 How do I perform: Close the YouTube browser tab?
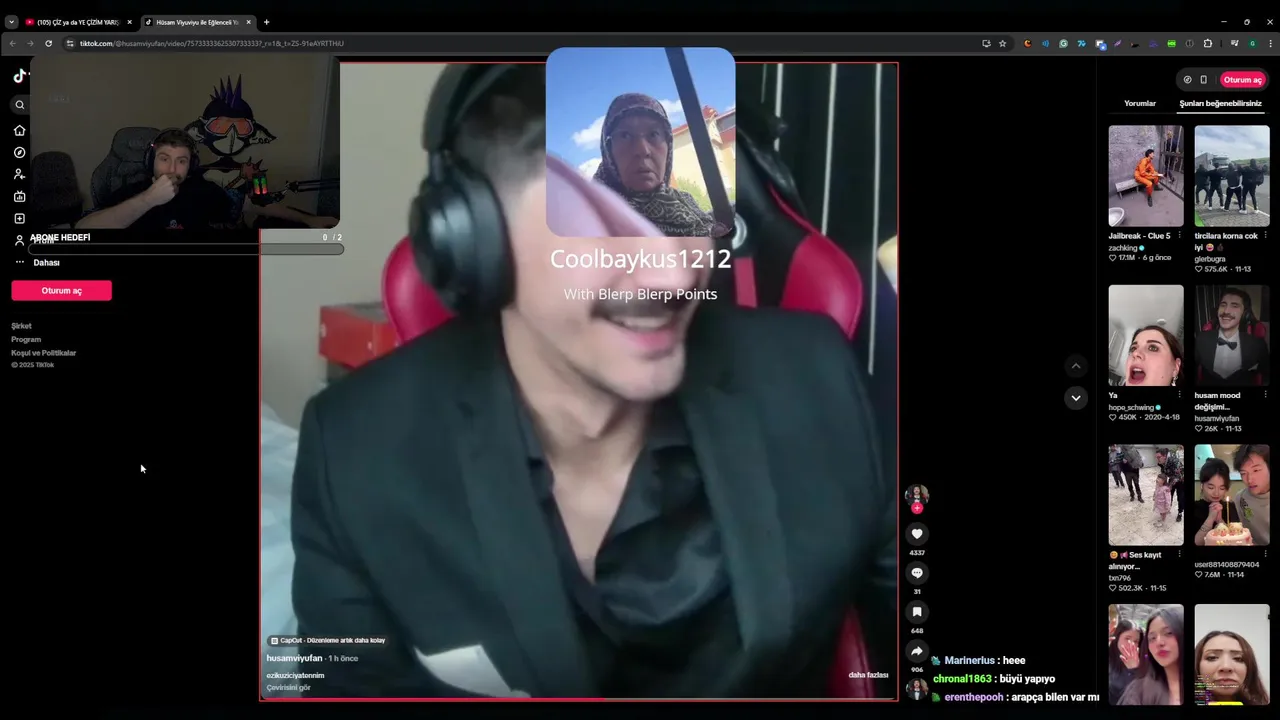129,22
